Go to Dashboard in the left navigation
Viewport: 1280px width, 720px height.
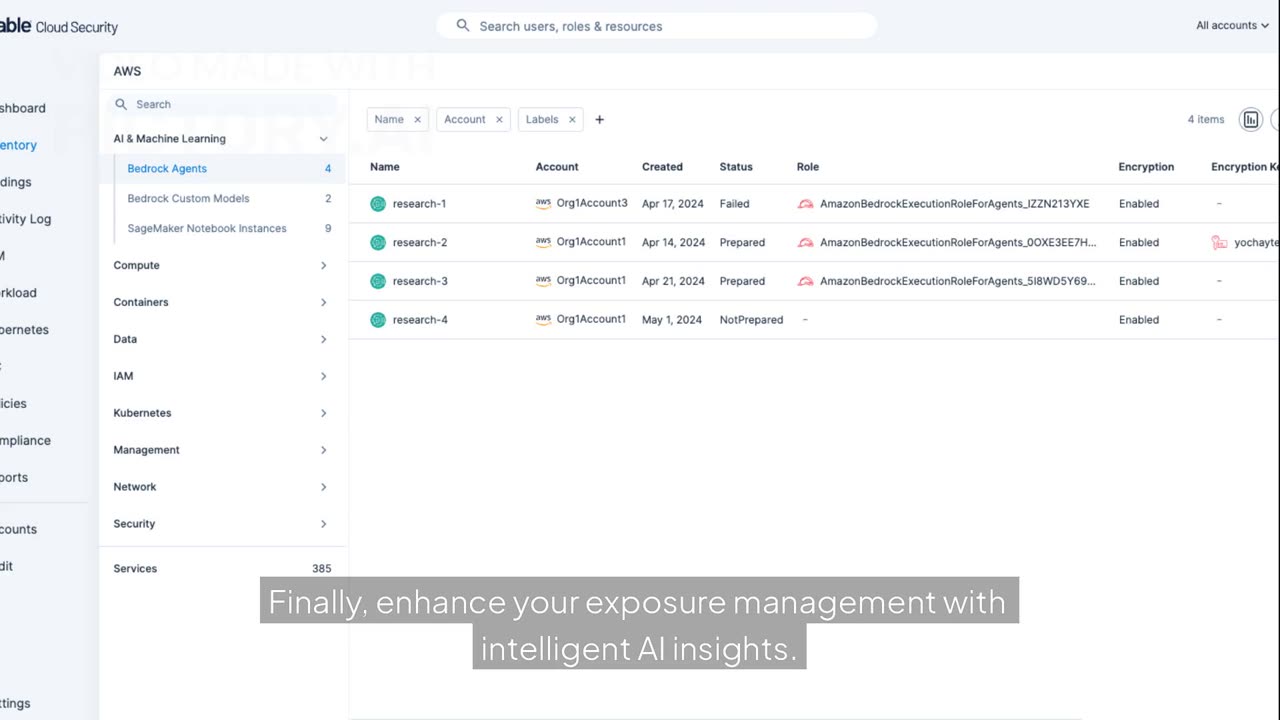22,108
